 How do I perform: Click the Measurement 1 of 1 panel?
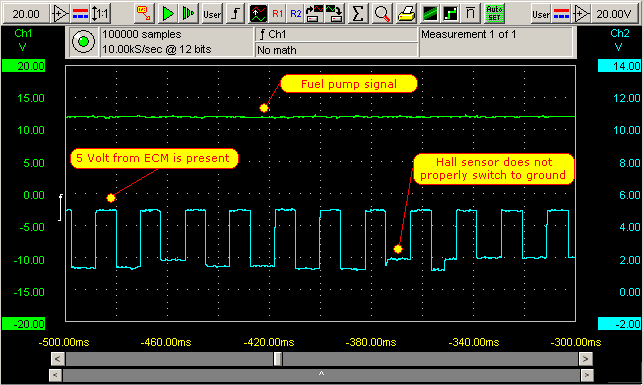tap(496, 41)
